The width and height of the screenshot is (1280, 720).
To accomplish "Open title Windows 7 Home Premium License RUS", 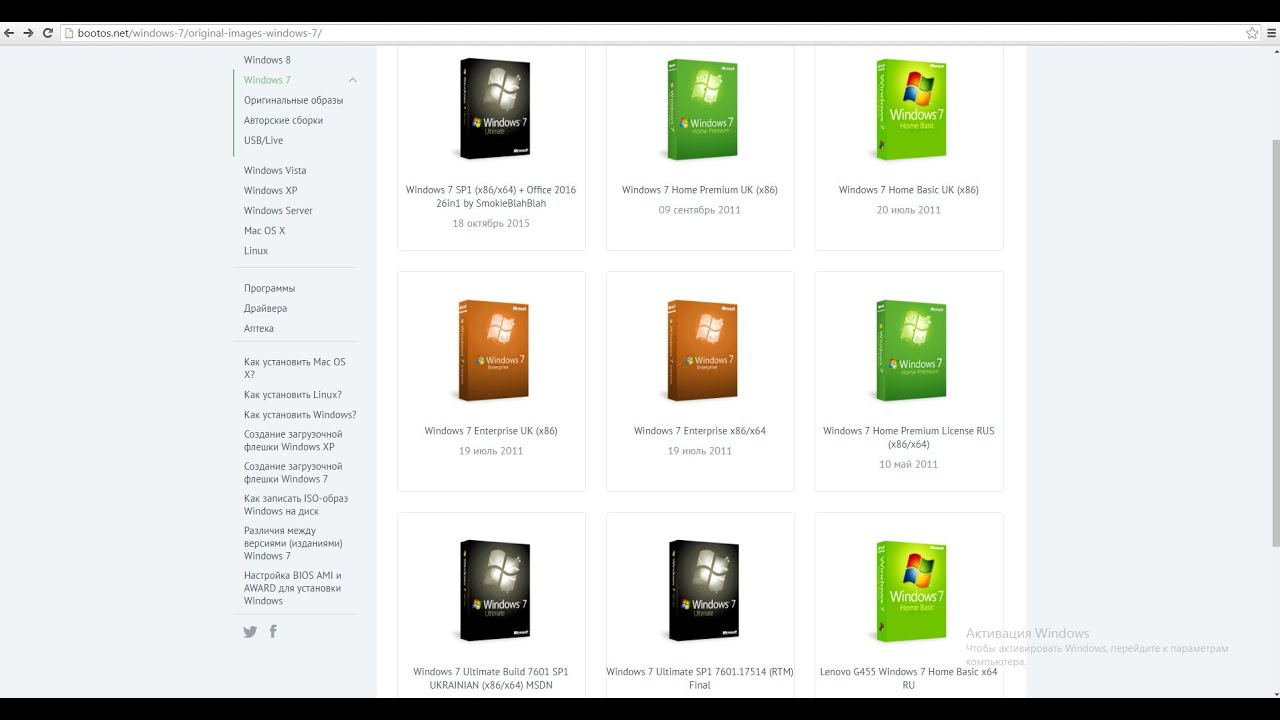I will point(909,437).
